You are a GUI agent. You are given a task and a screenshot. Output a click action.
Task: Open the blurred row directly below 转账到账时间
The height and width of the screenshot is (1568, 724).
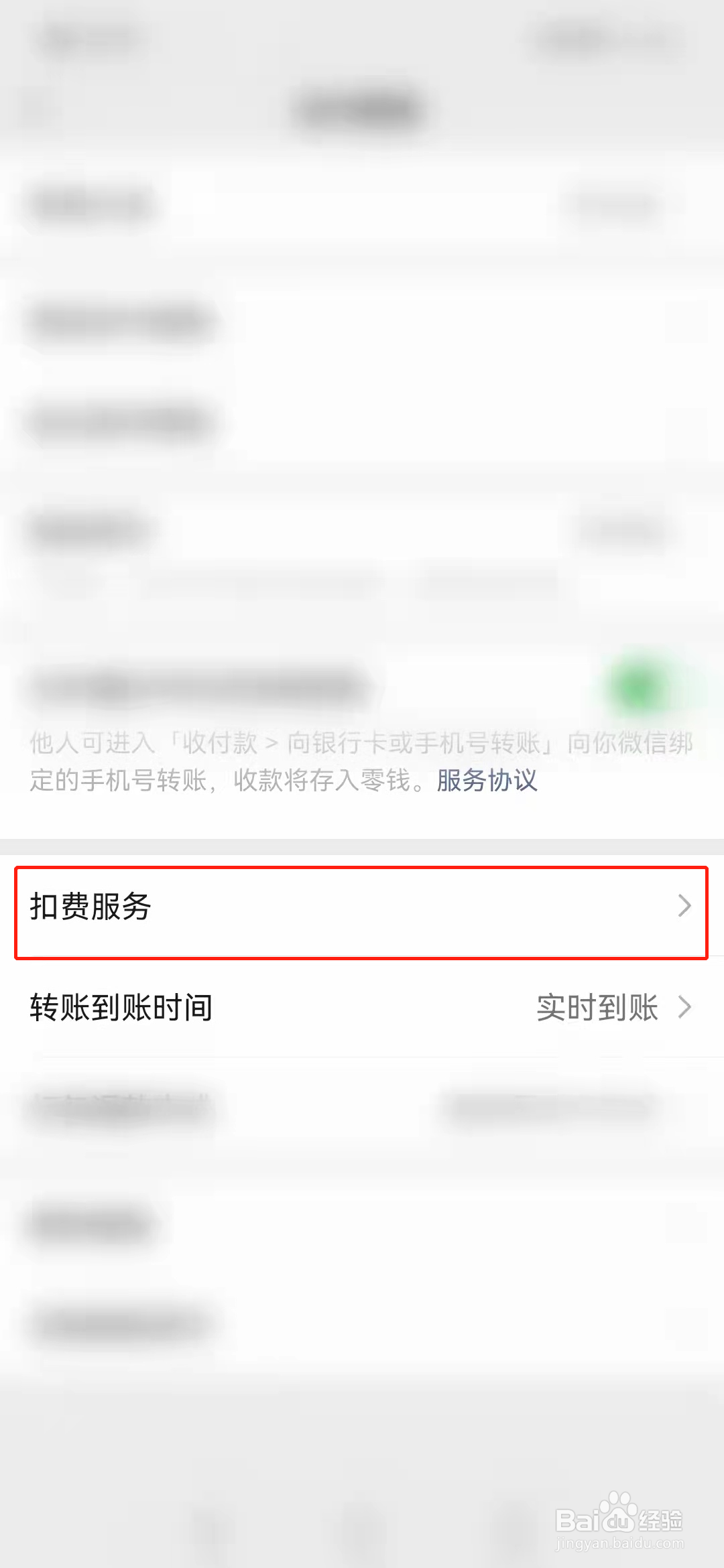tap(362, 1108)
